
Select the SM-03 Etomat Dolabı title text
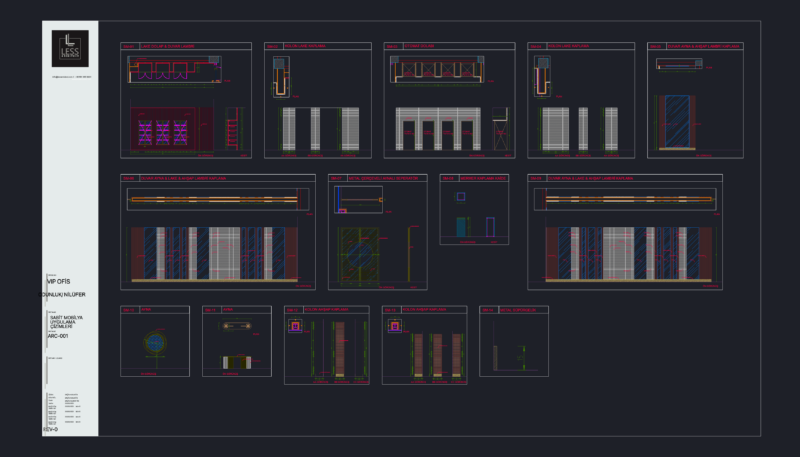419,46
